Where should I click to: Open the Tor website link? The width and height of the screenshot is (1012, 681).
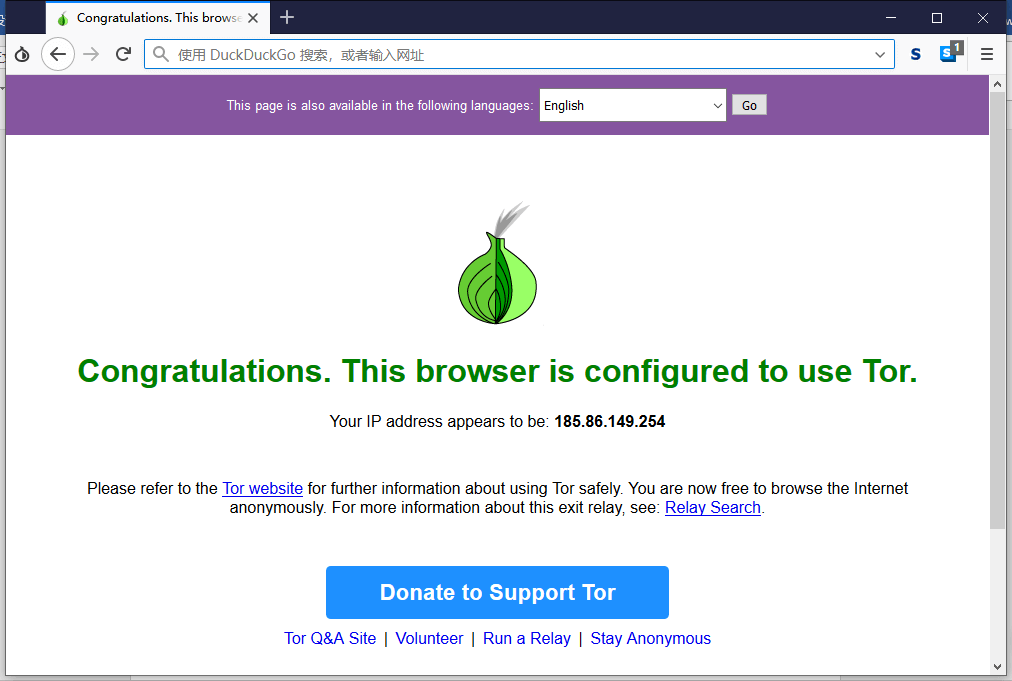click(x=263, y=489)
